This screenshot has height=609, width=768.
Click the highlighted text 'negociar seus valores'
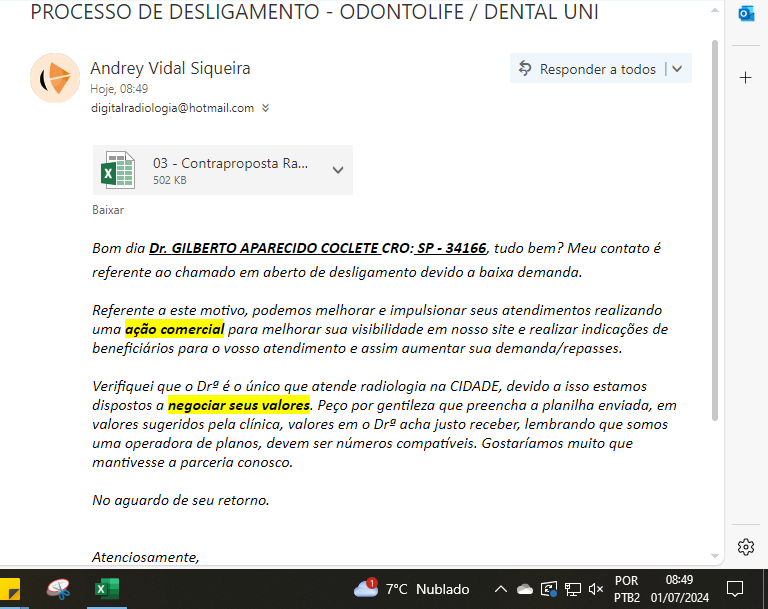coord(239,405)
